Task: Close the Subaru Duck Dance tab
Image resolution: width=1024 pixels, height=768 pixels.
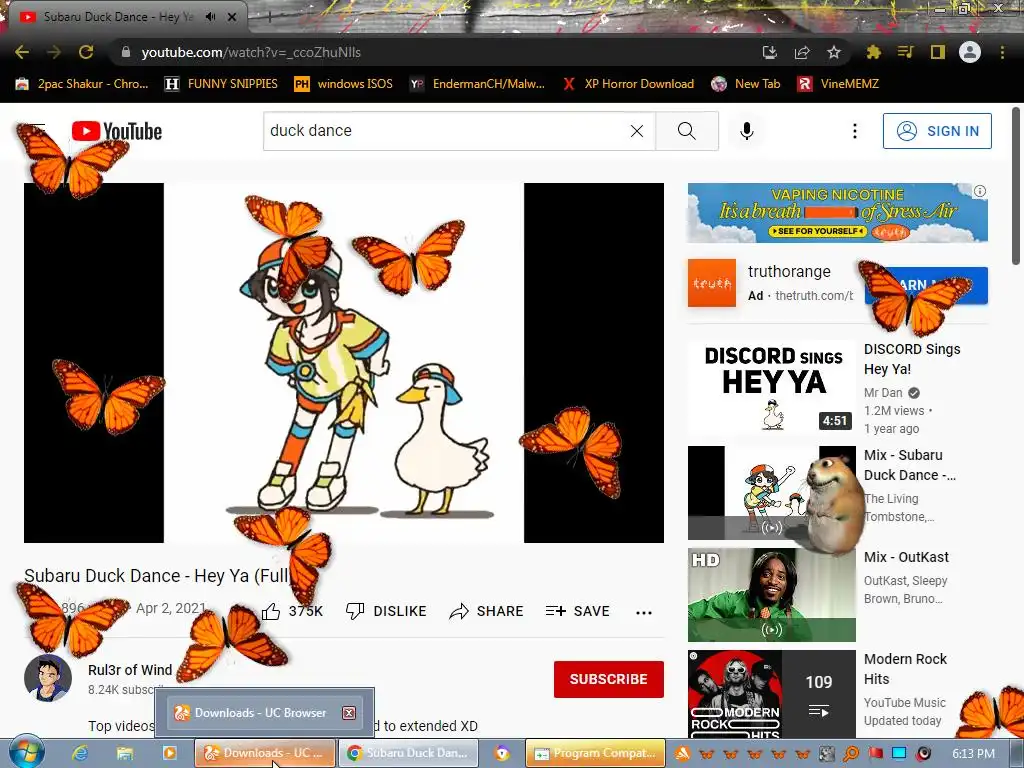Action: (232, 17)
